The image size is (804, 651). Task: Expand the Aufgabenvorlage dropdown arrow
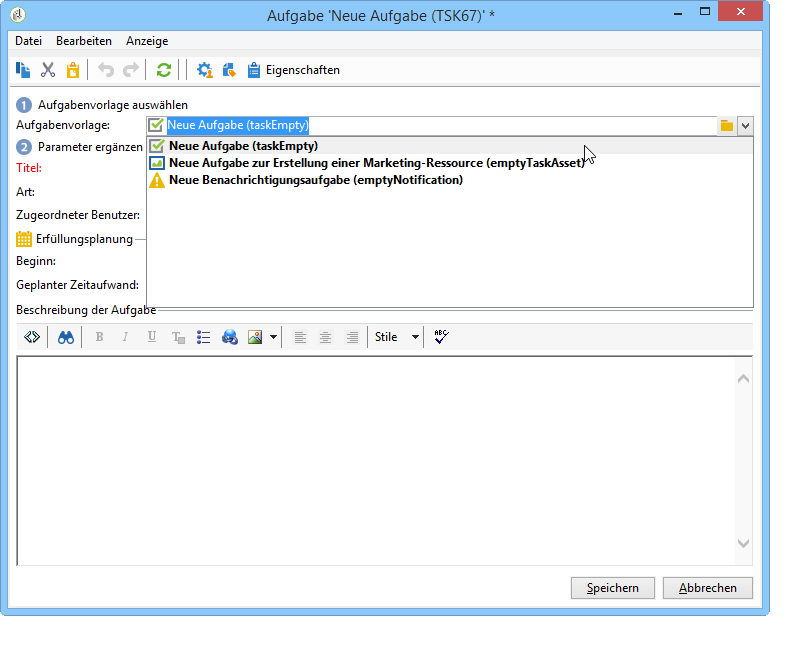pos(745,126)
